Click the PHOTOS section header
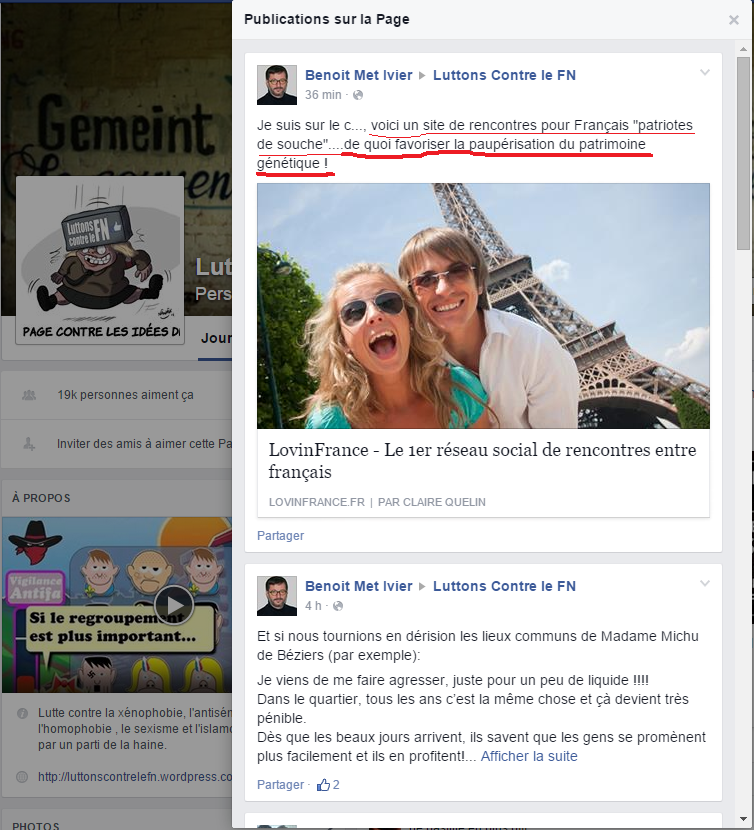 point(35,825)
